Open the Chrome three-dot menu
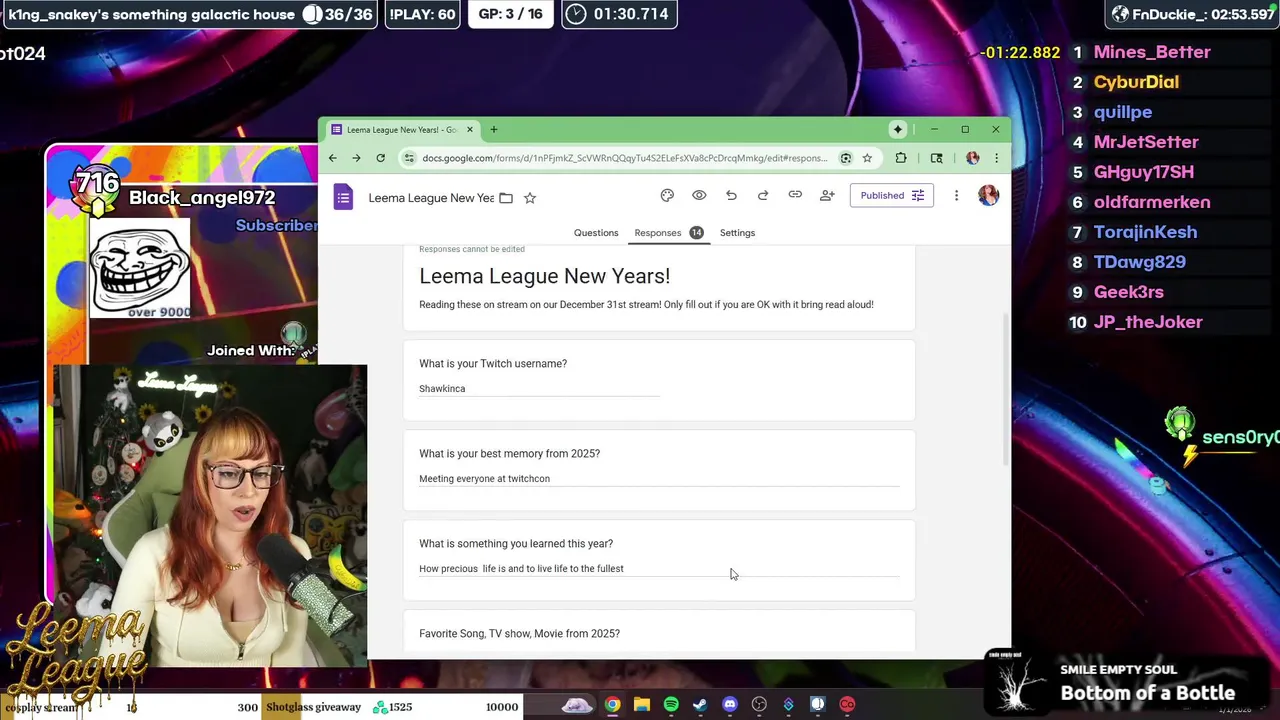 [996, 158]
